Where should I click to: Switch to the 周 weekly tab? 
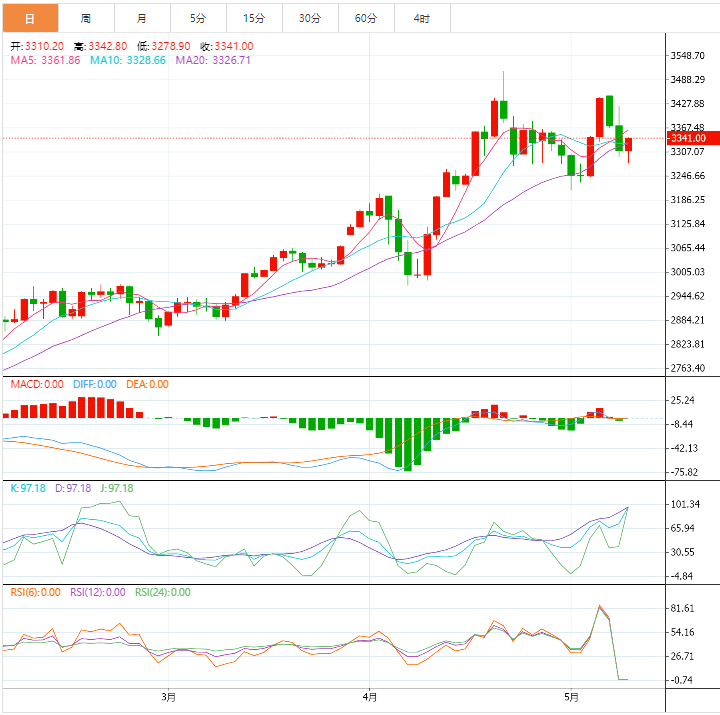[86, 18]
